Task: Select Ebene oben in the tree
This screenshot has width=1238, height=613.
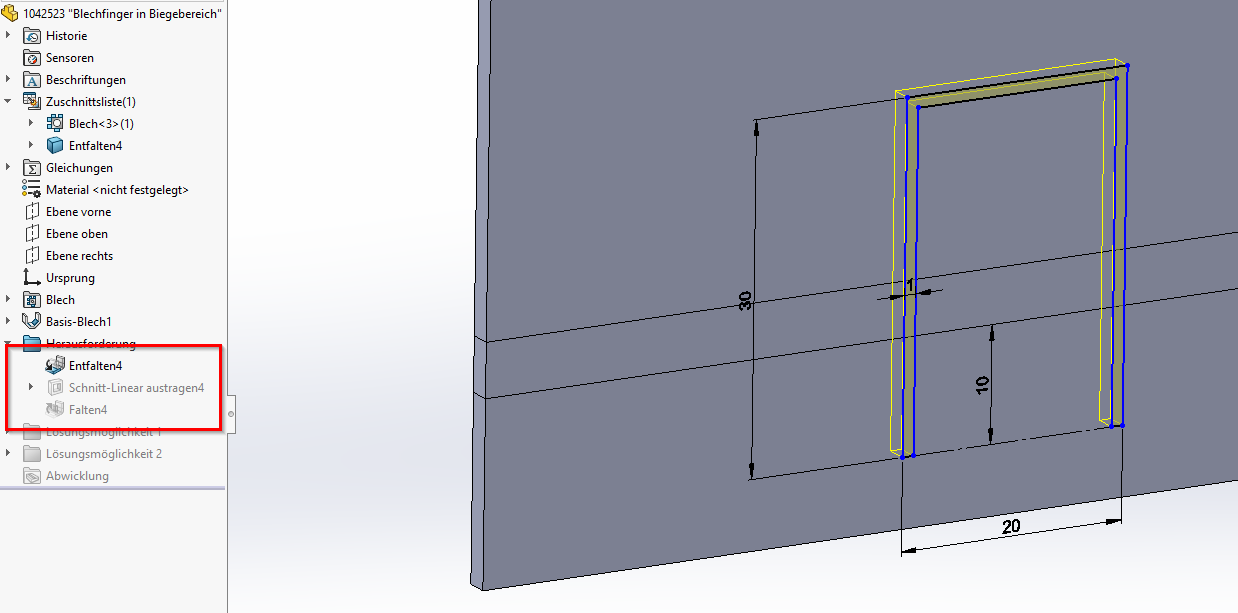Action: coord(76,234)
